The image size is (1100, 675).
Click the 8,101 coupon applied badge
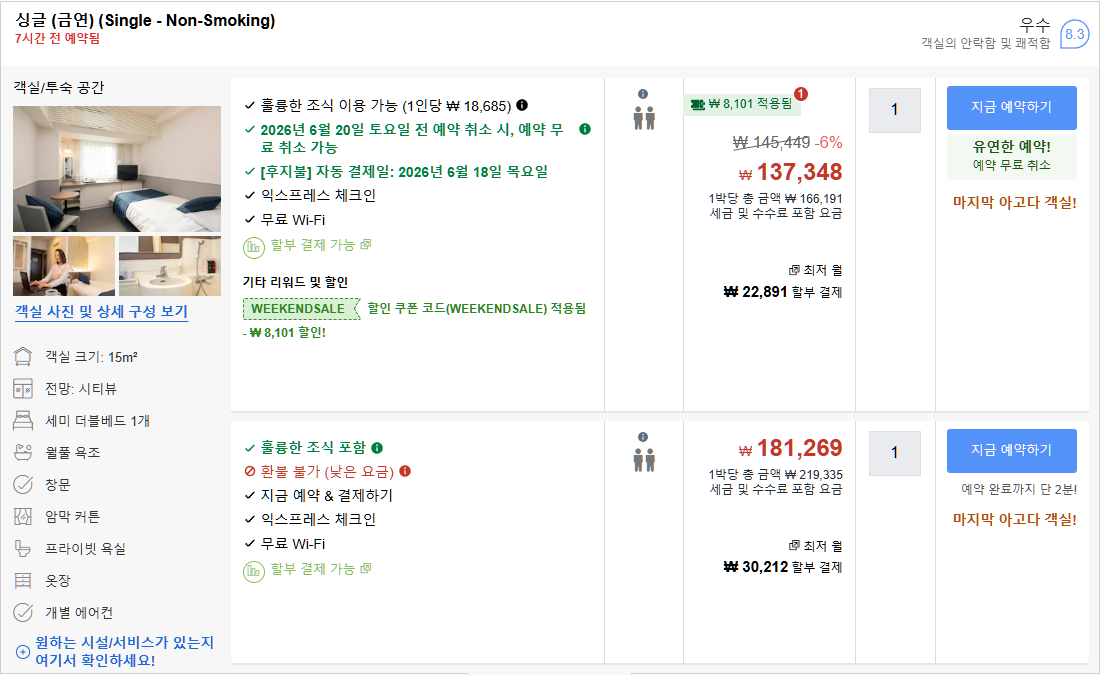(x=742, y=105)
